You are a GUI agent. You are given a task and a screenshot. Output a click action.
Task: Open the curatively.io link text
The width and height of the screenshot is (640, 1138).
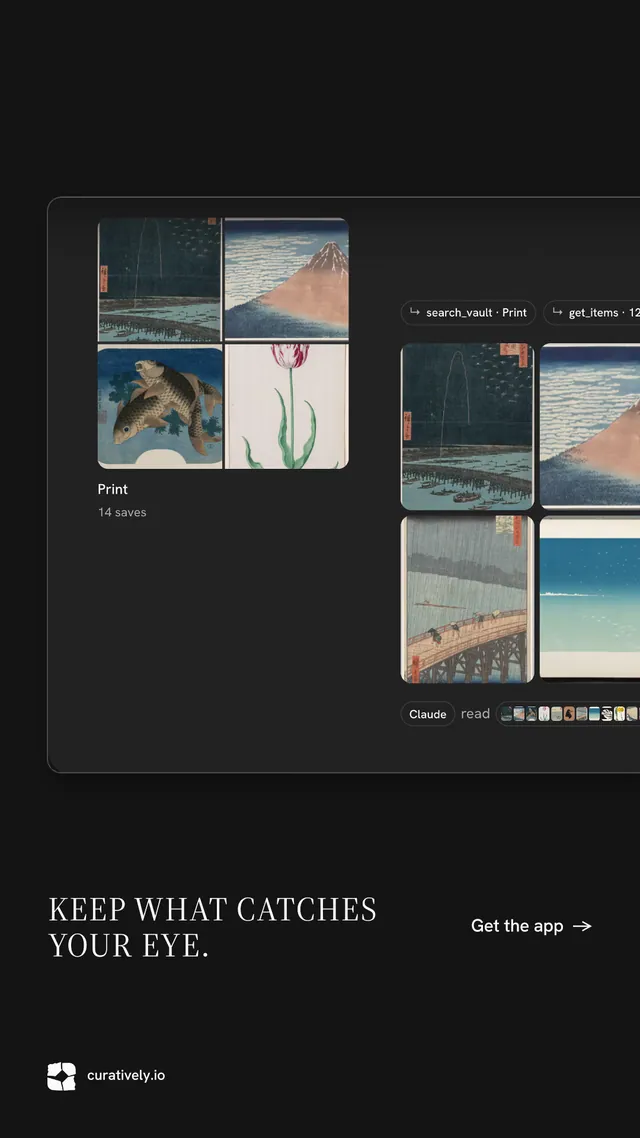(x=126, y=1076)
